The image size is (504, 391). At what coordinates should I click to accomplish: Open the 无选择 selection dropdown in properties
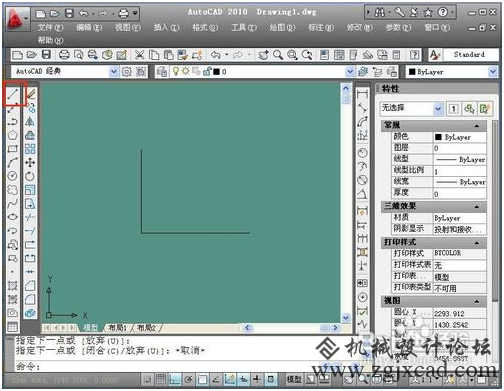pos(438,109)
